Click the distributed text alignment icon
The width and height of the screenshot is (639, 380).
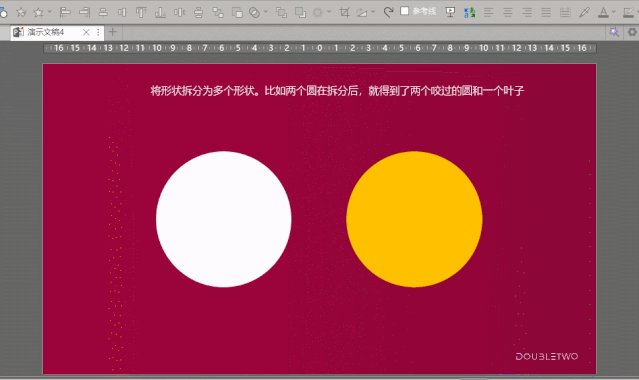(565, 12)
